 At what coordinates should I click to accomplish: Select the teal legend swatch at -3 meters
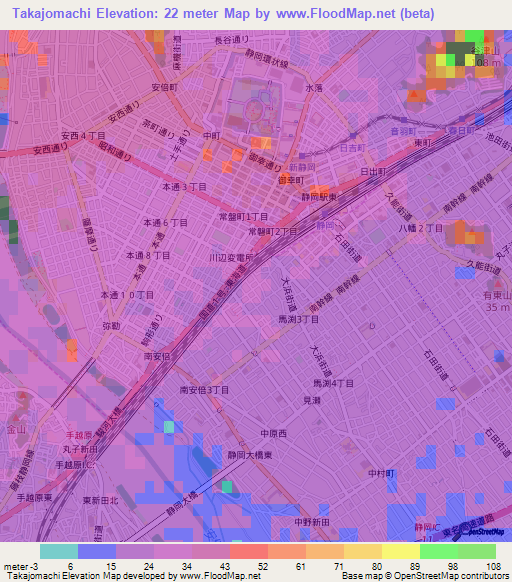[59, 552]
